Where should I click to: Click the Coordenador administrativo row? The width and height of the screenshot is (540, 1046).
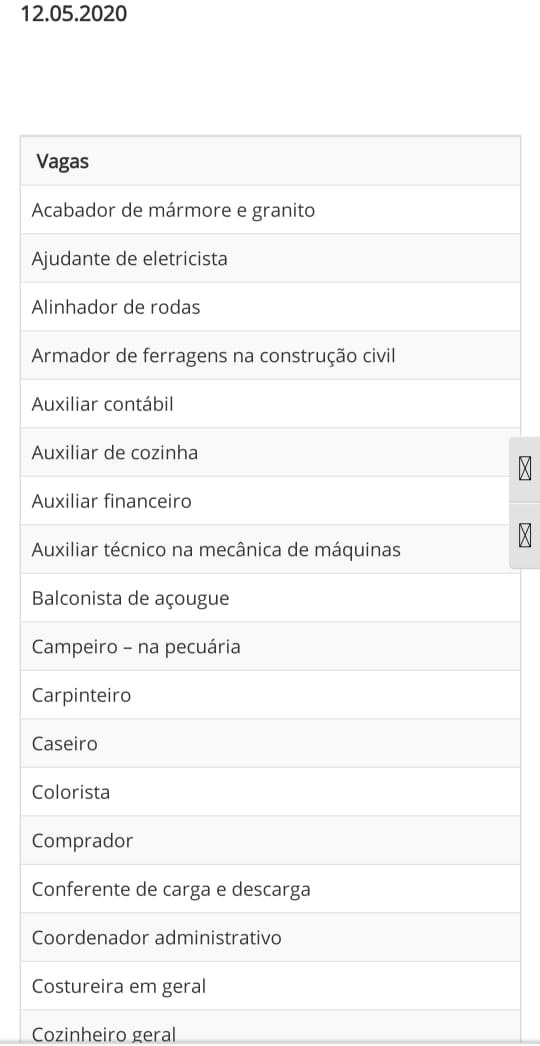270,937
